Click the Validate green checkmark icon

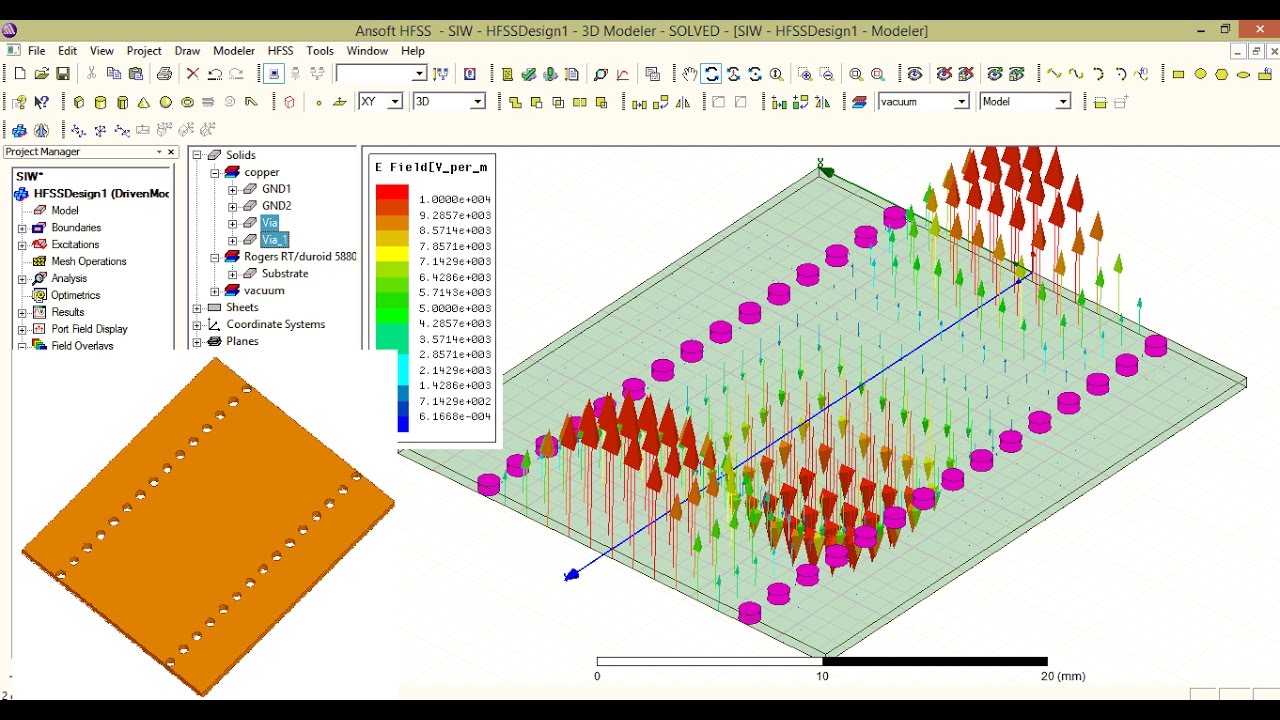[529, 74]
